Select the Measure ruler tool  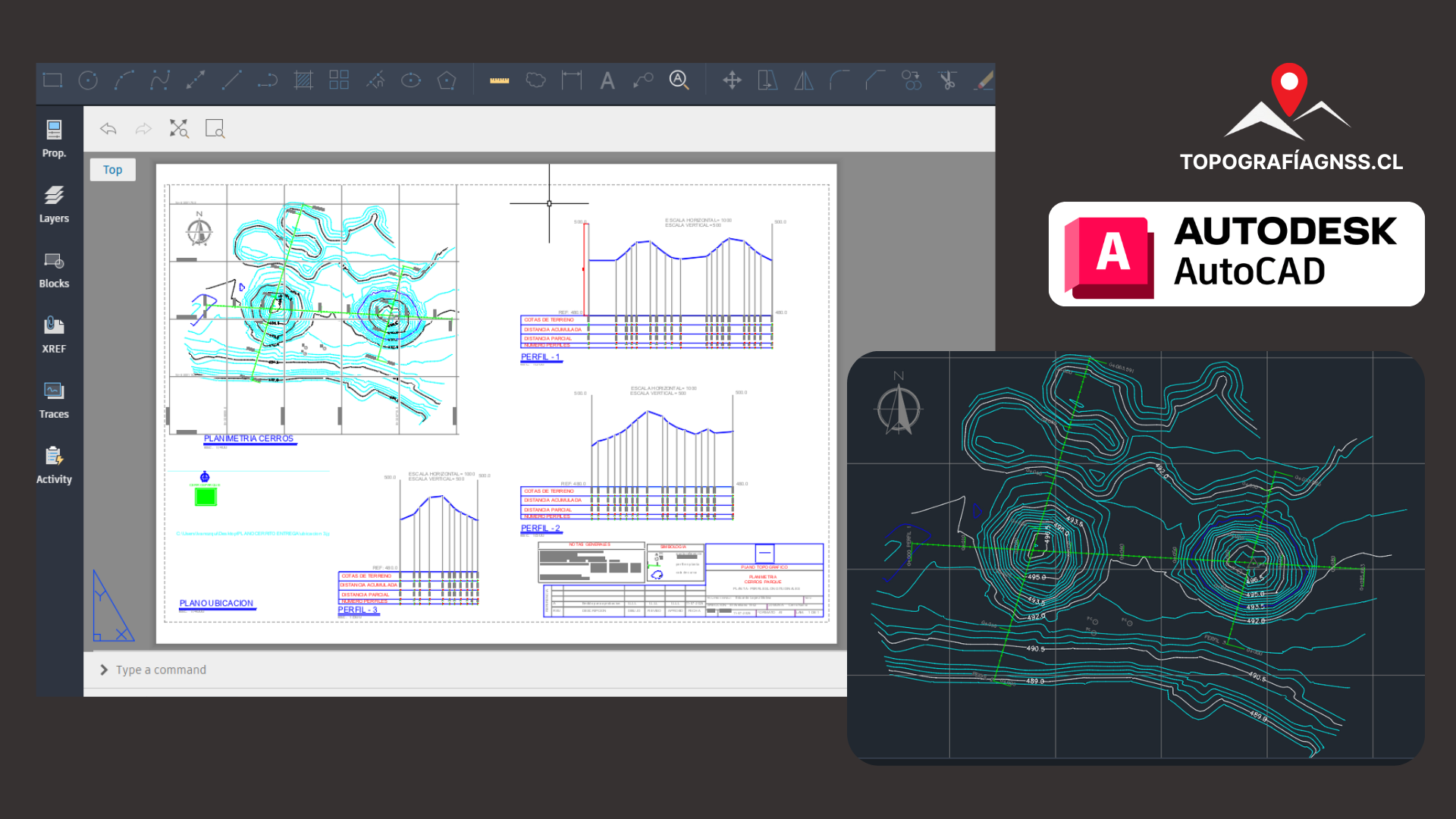[x=498, y=80]
